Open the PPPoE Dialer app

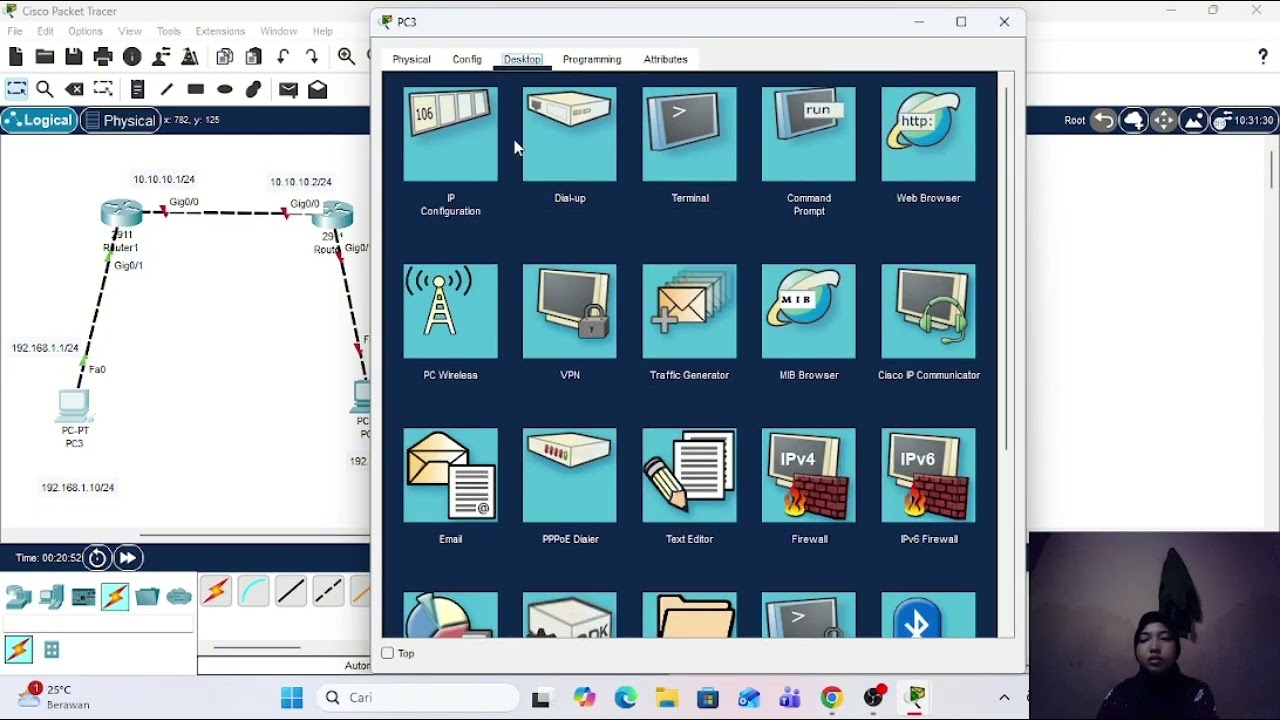click(570, 475)
